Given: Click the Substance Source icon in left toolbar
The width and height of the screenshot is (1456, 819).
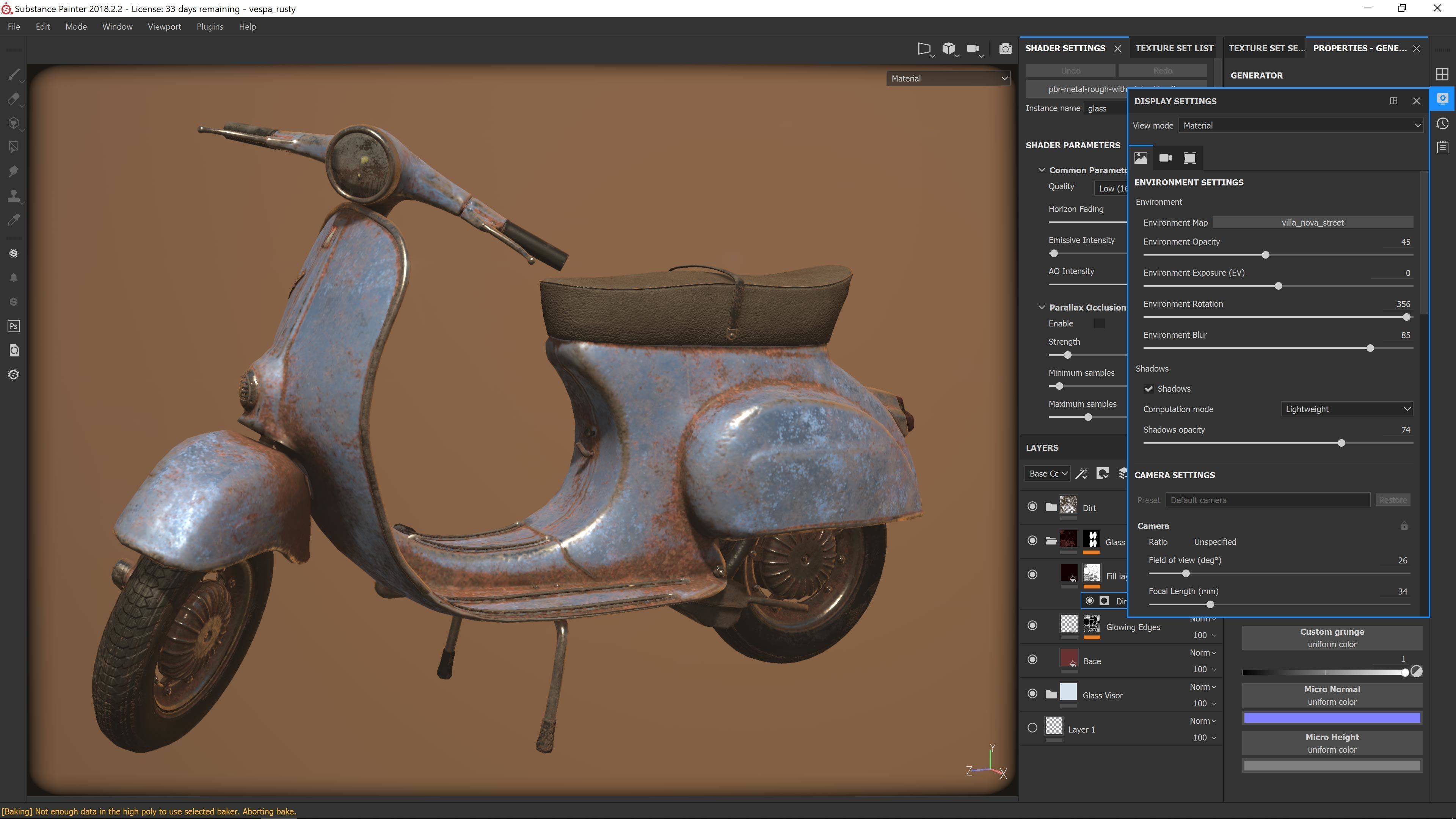Looking at the screenshot, I should point(14,375).
